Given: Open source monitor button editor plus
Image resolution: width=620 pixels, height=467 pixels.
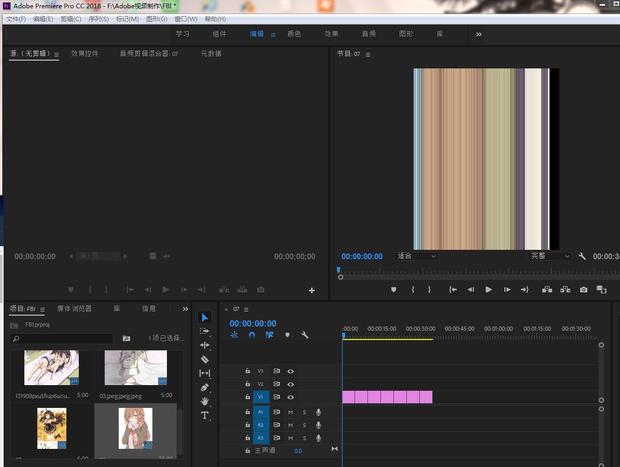Looking at the screenshot, I should tap(312, 291).
